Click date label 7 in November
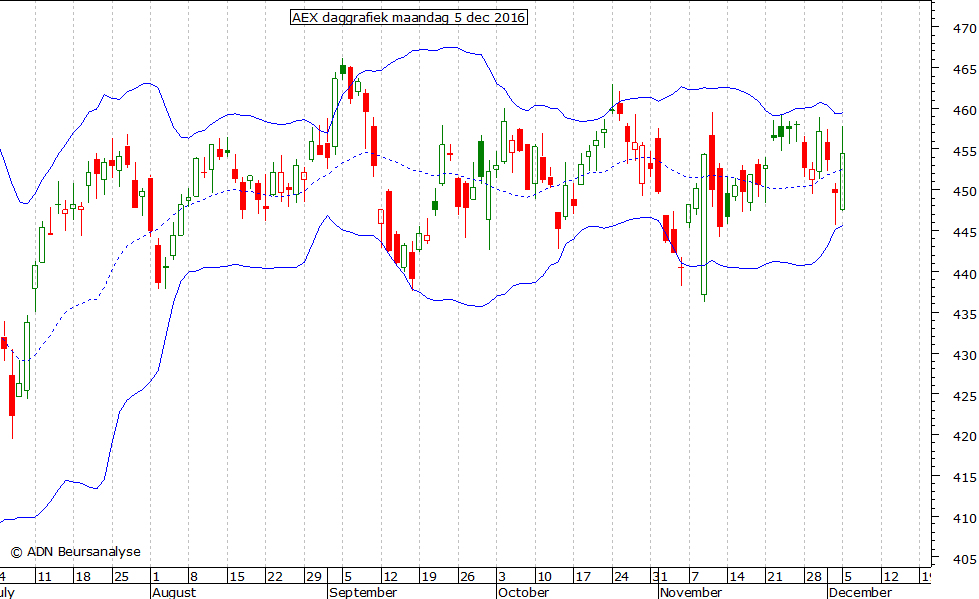This screenshot has width=979, height=599. click(695, 577)
